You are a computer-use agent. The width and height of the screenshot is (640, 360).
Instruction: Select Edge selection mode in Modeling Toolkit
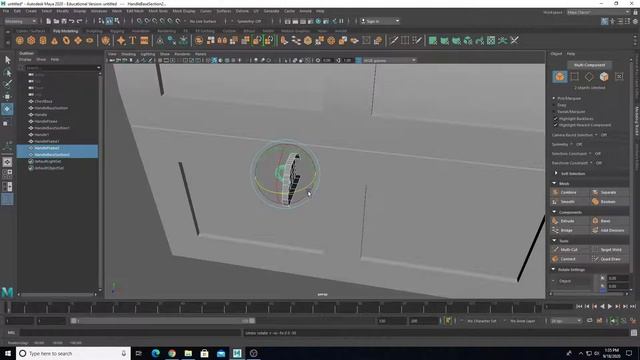(589, 76)
